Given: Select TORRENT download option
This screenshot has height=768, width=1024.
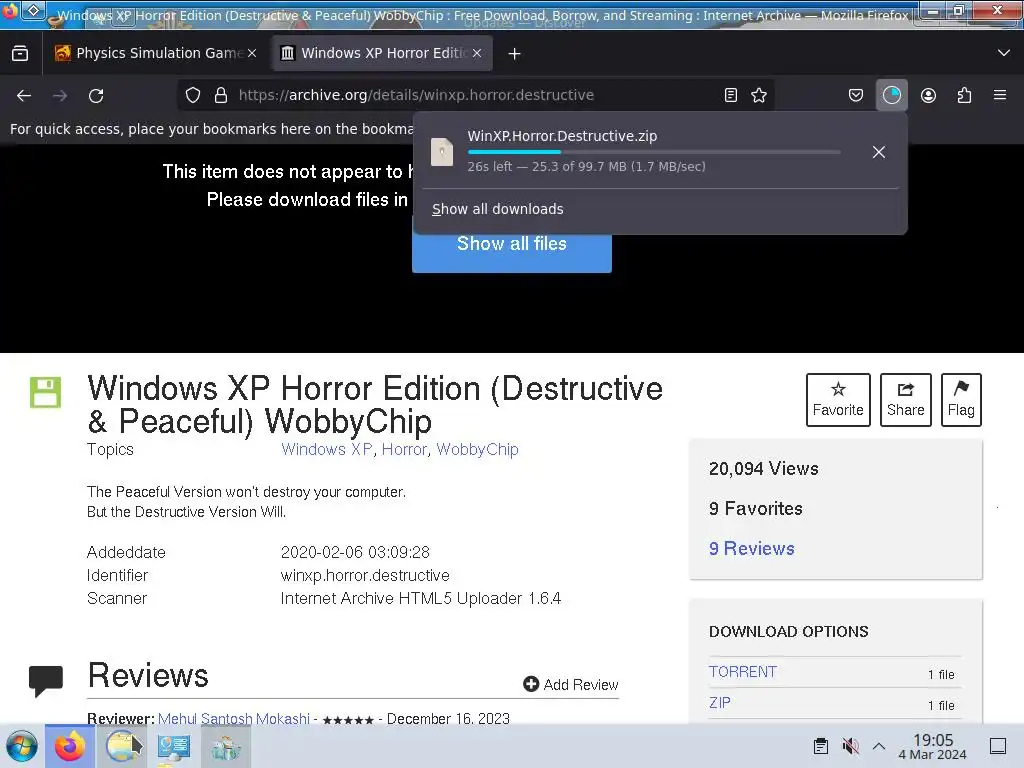Looking at the screenshot, I should [743, 672].
